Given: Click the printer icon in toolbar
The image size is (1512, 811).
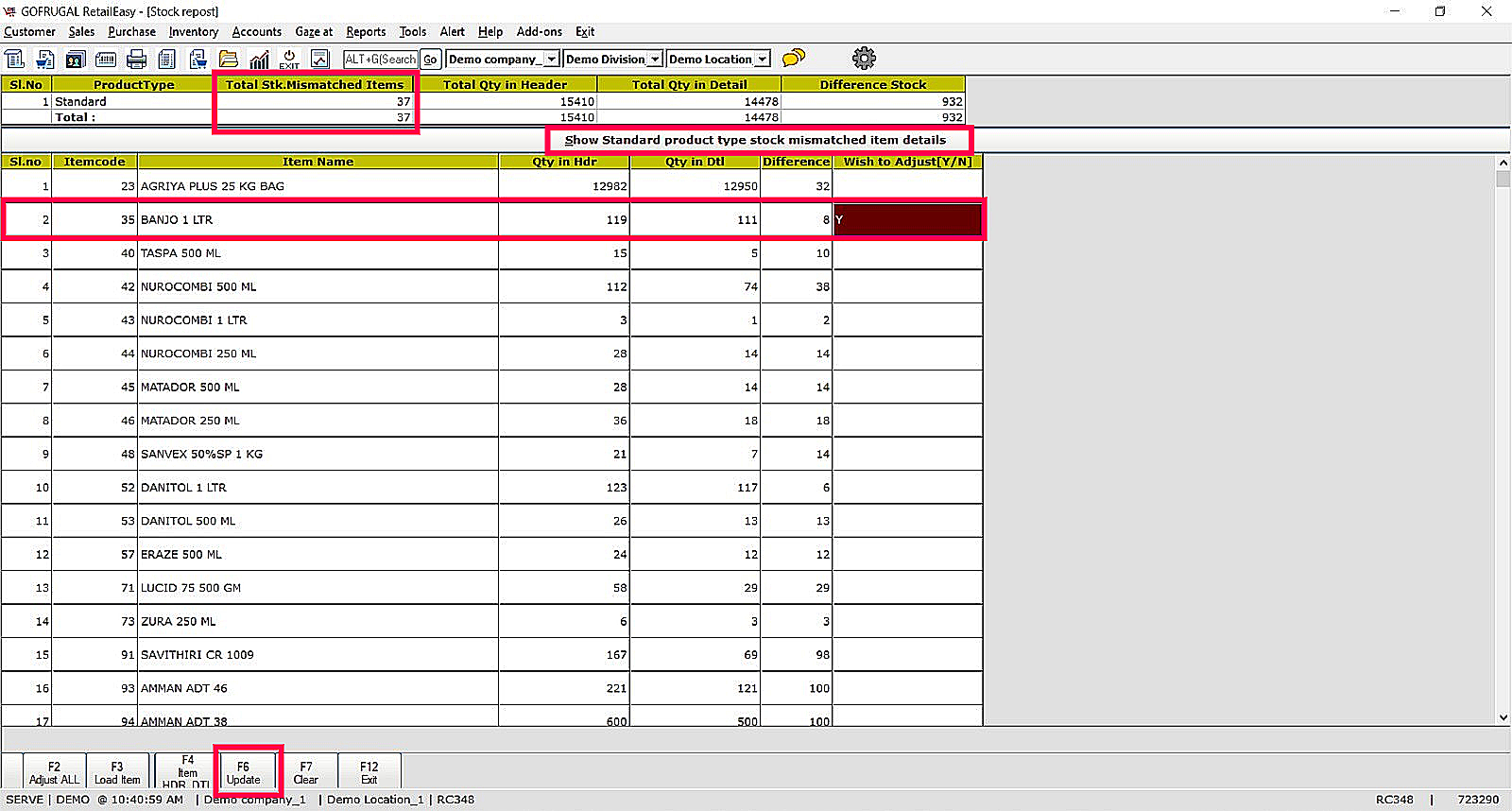Looking at the screenshot, I should [x=136, y=60].
